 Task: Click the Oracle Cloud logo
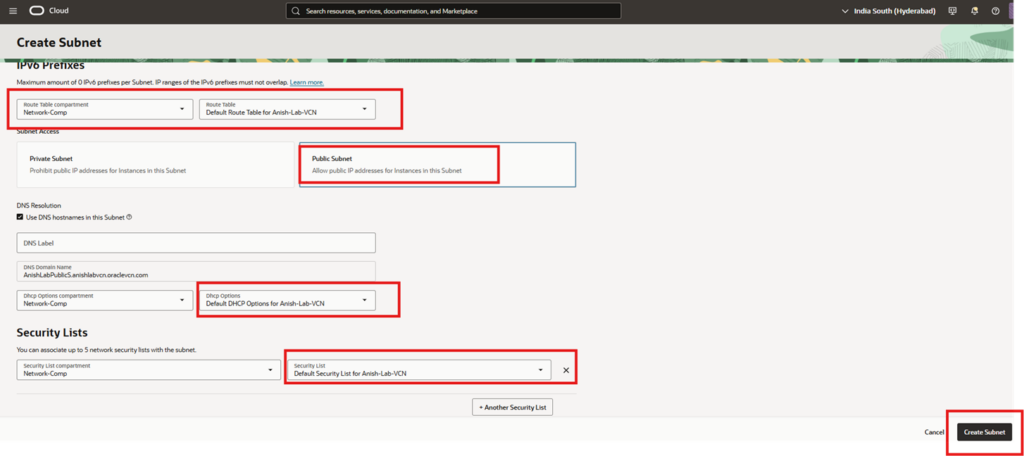(48, 11)
